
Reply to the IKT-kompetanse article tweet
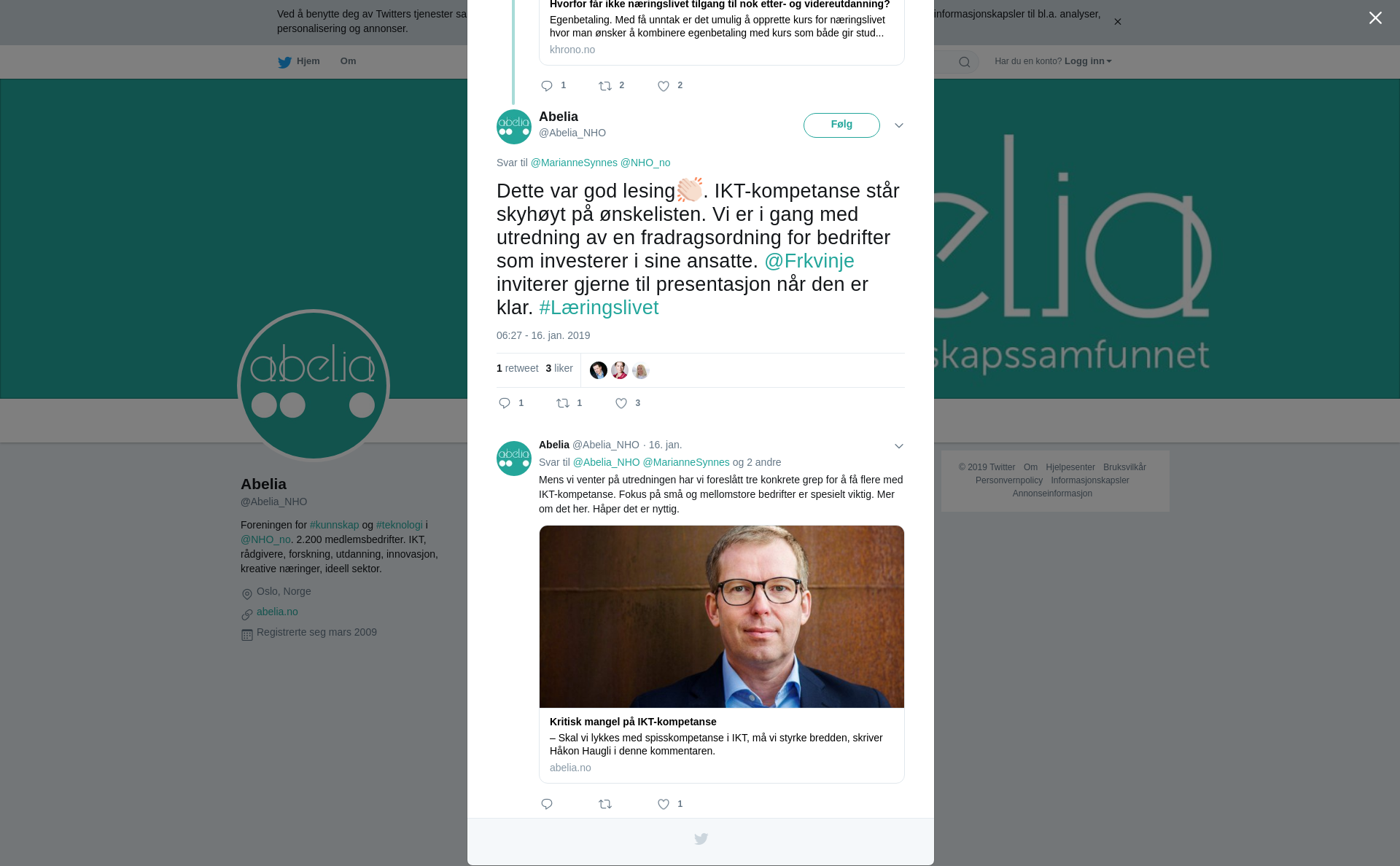[x=547, y=804]
